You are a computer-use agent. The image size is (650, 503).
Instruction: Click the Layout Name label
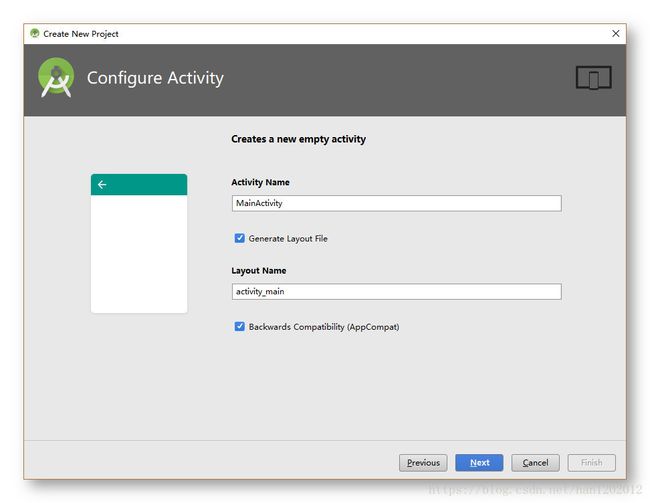[259, 270]
